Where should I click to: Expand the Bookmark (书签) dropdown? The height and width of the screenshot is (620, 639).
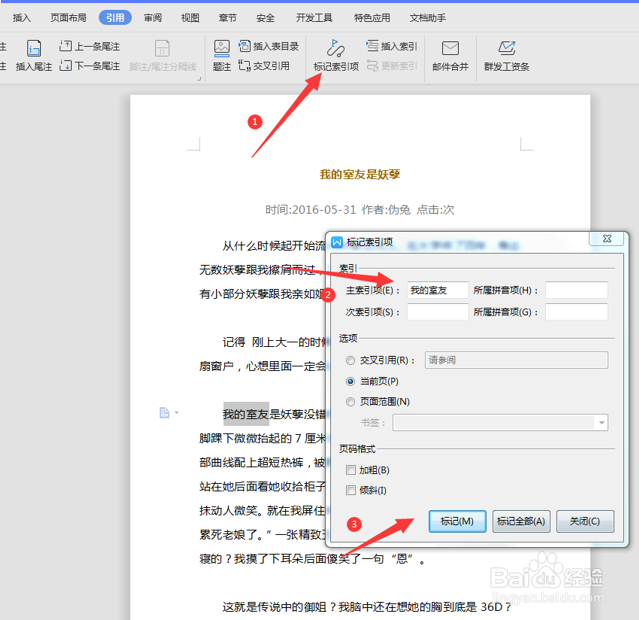coord(602,423)
